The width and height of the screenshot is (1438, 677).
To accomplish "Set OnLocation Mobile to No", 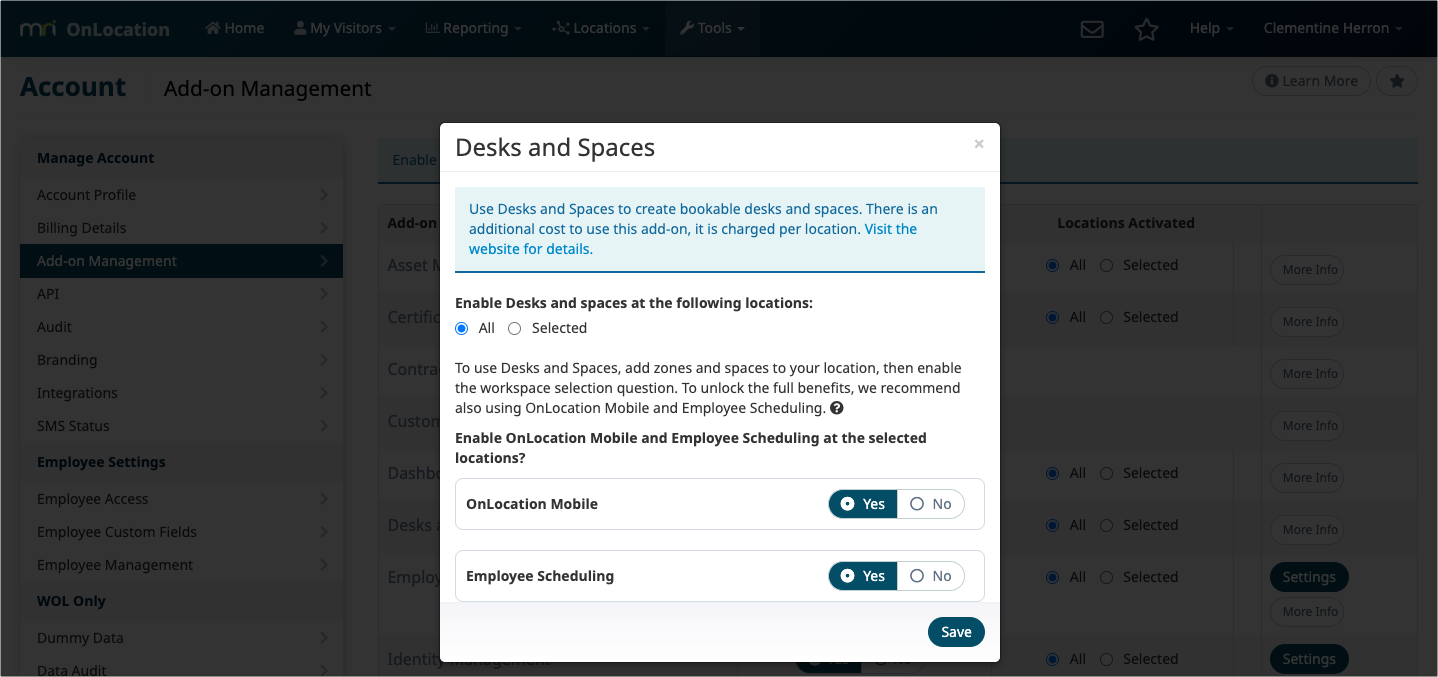I will [931, 504].
